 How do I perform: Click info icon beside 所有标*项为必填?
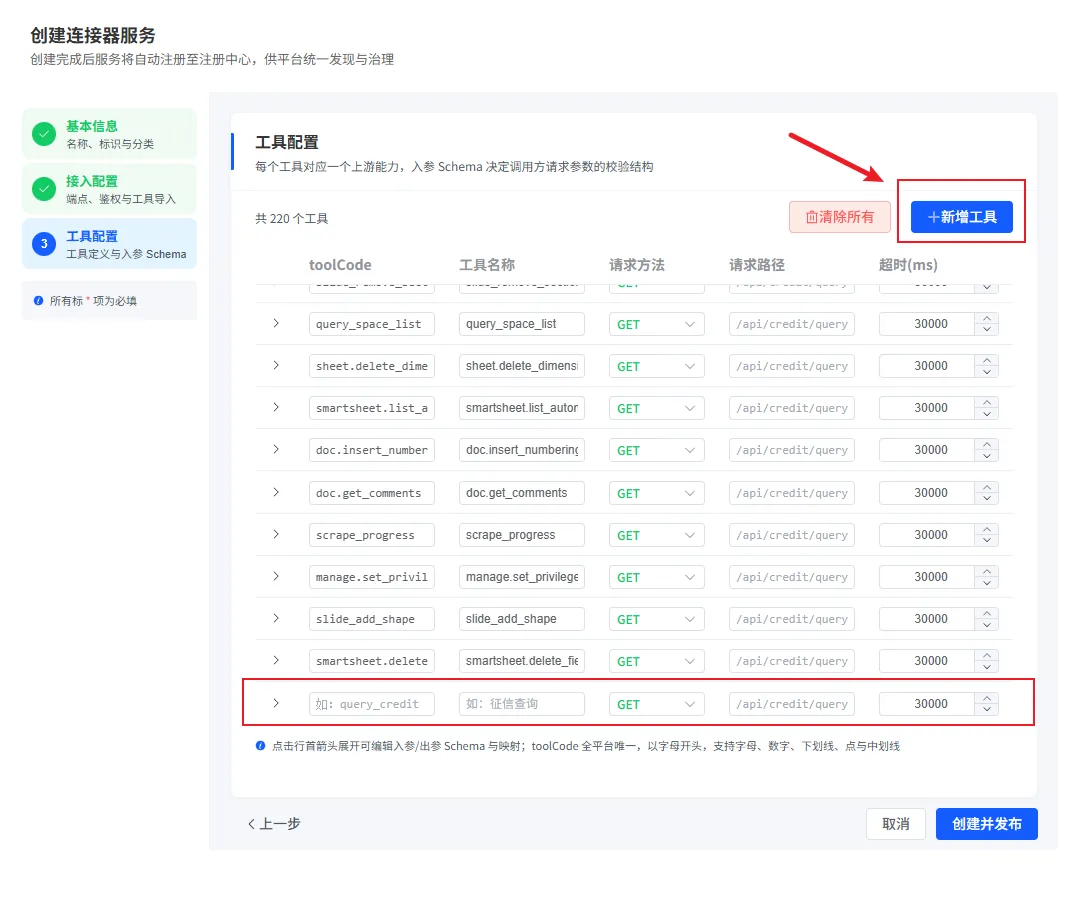pyautogui.click(x=38, y=301)
